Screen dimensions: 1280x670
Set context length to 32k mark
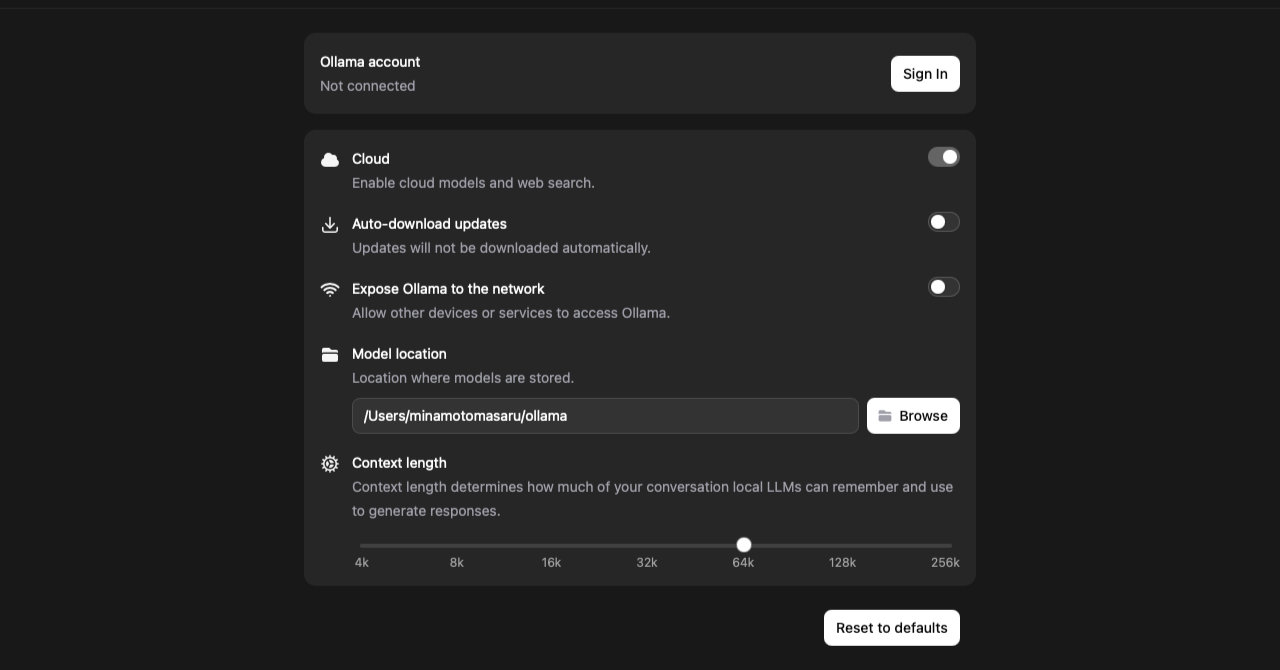tap(647, 546)
